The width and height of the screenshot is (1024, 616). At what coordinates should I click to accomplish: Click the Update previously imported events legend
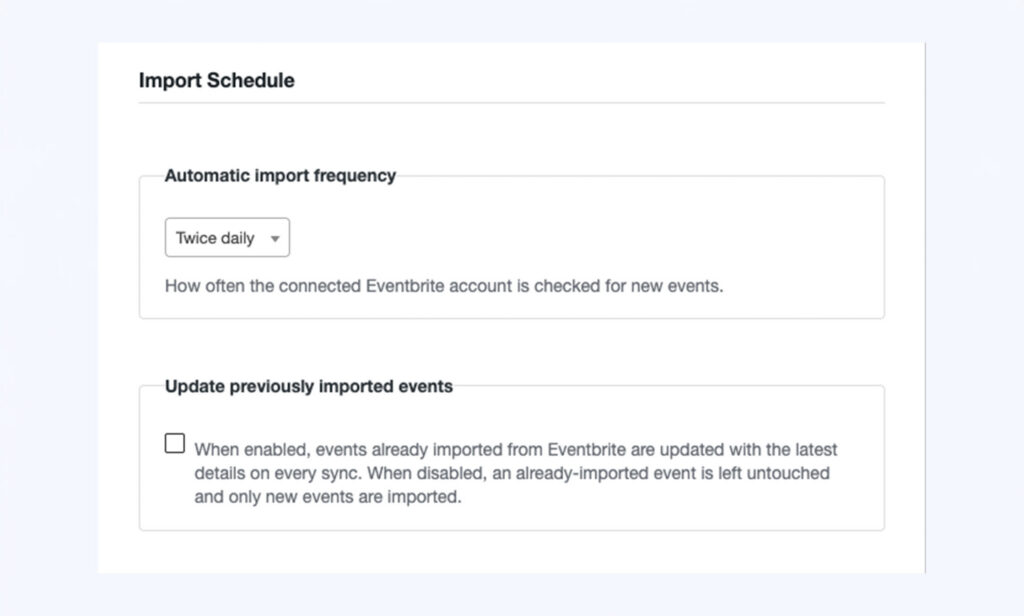(308, 386)
